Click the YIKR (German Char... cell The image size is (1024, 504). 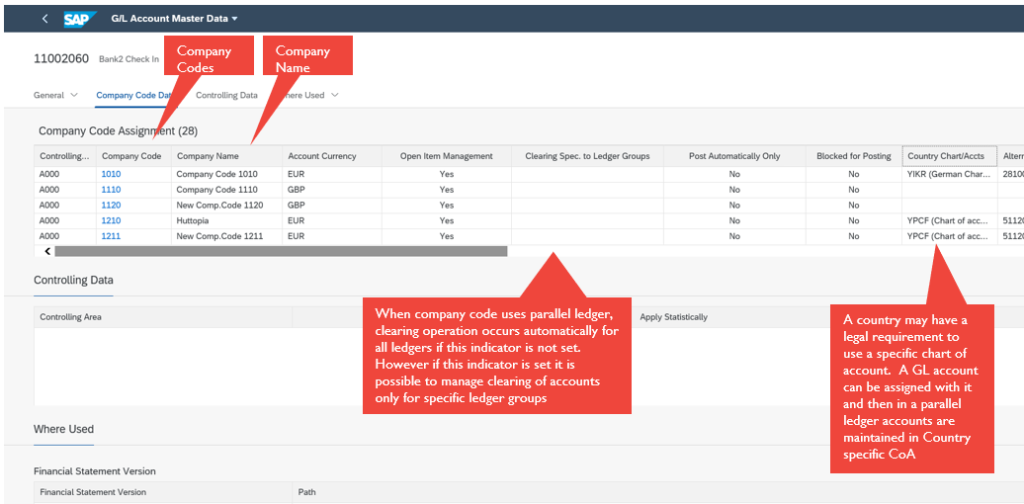pyautogui.click(x=950, y=174)
